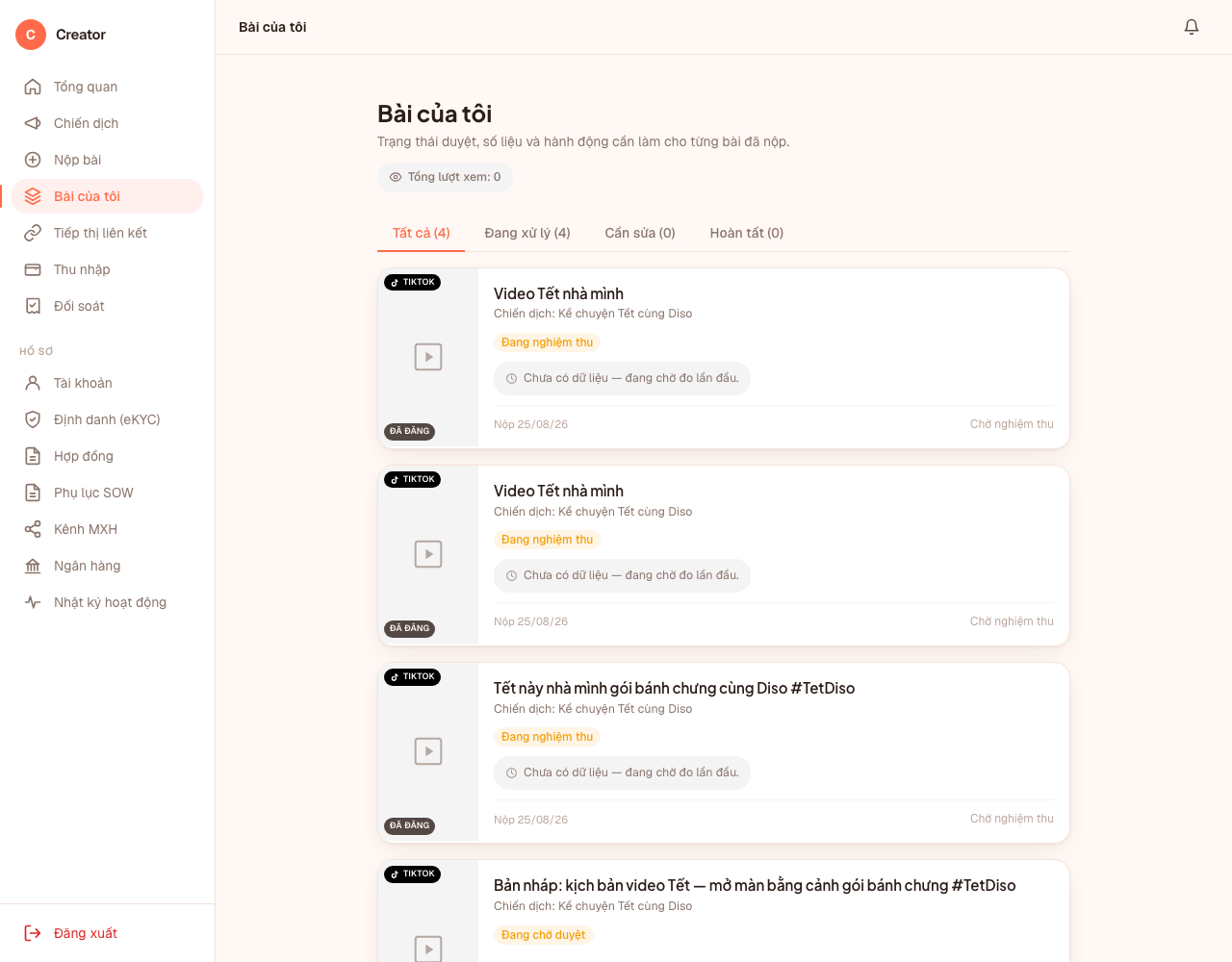Select the Hoàn tất (0) tab
Screen dimensions: 1232x962
point(747,233)
